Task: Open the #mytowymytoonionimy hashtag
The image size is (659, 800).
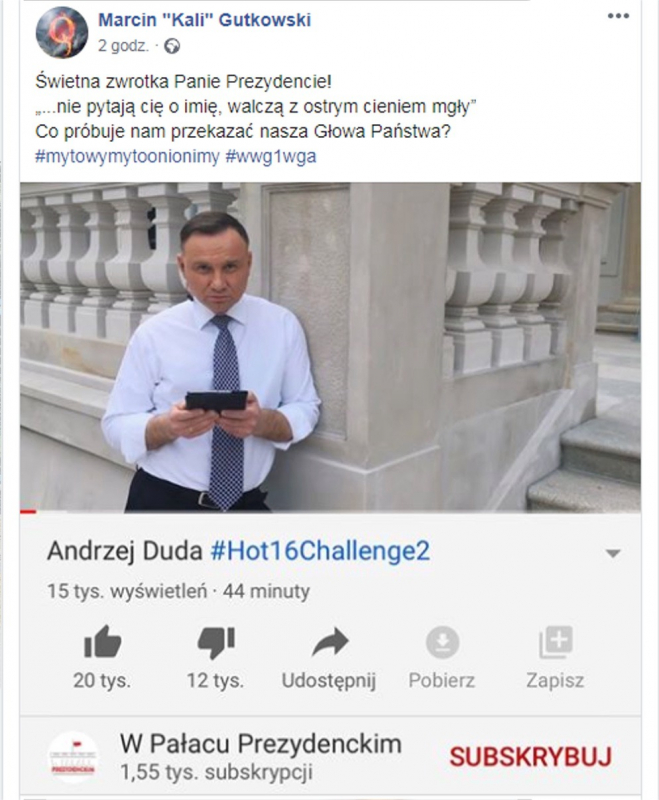Action: (x=127, y=156)
